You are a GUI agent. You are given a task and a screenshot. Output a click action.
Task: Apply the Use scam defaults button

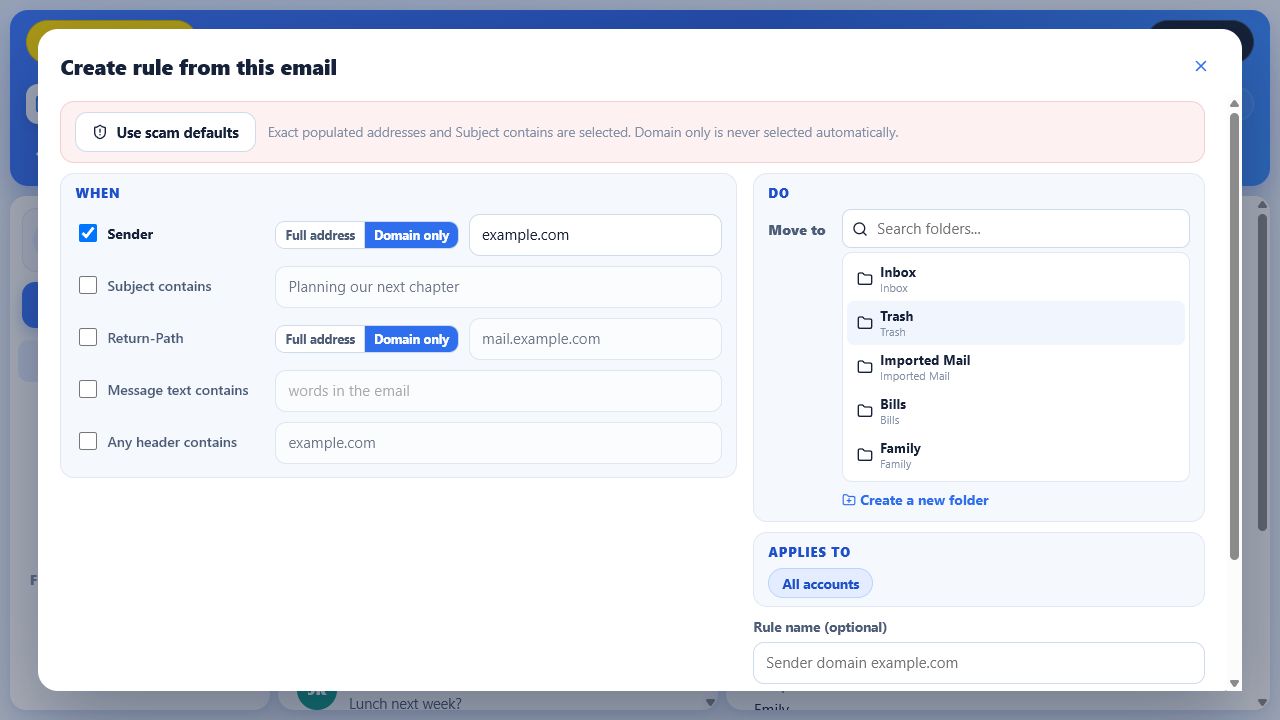[165, 132]
